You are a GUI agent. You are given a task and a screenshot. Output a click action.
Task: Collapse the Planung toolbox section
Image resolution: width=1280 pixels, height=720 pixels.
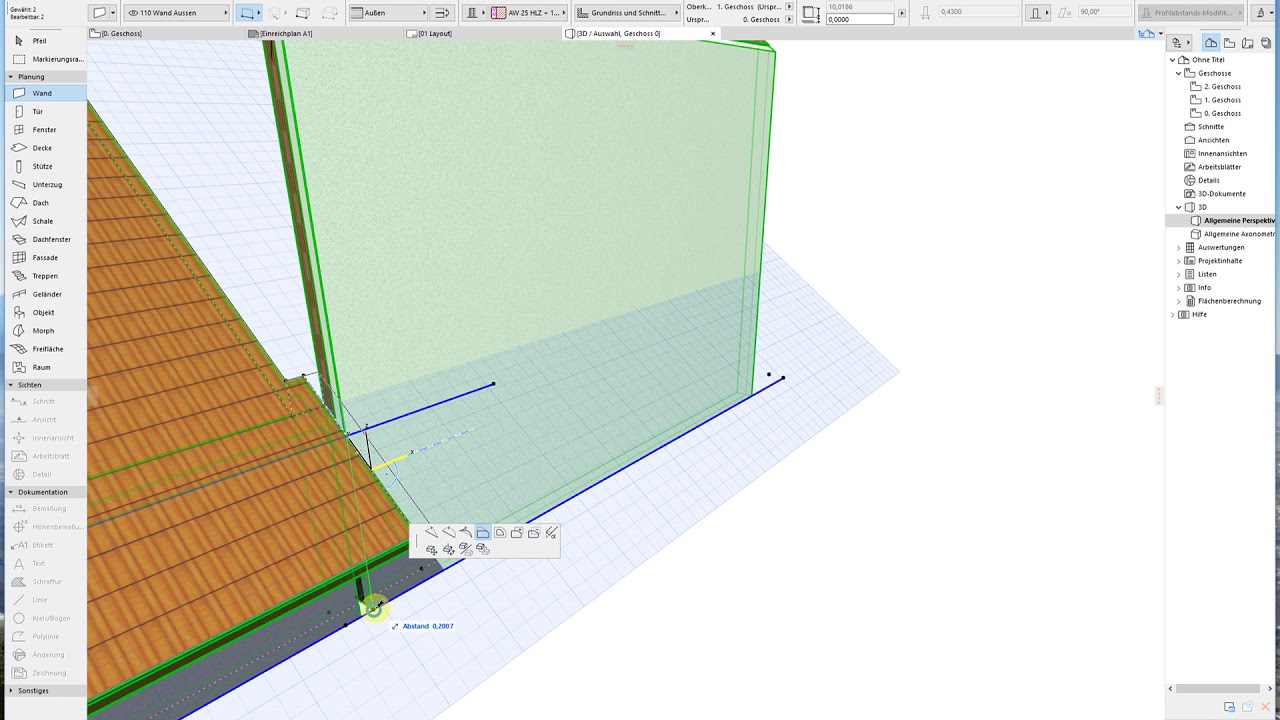click(12, 77)
